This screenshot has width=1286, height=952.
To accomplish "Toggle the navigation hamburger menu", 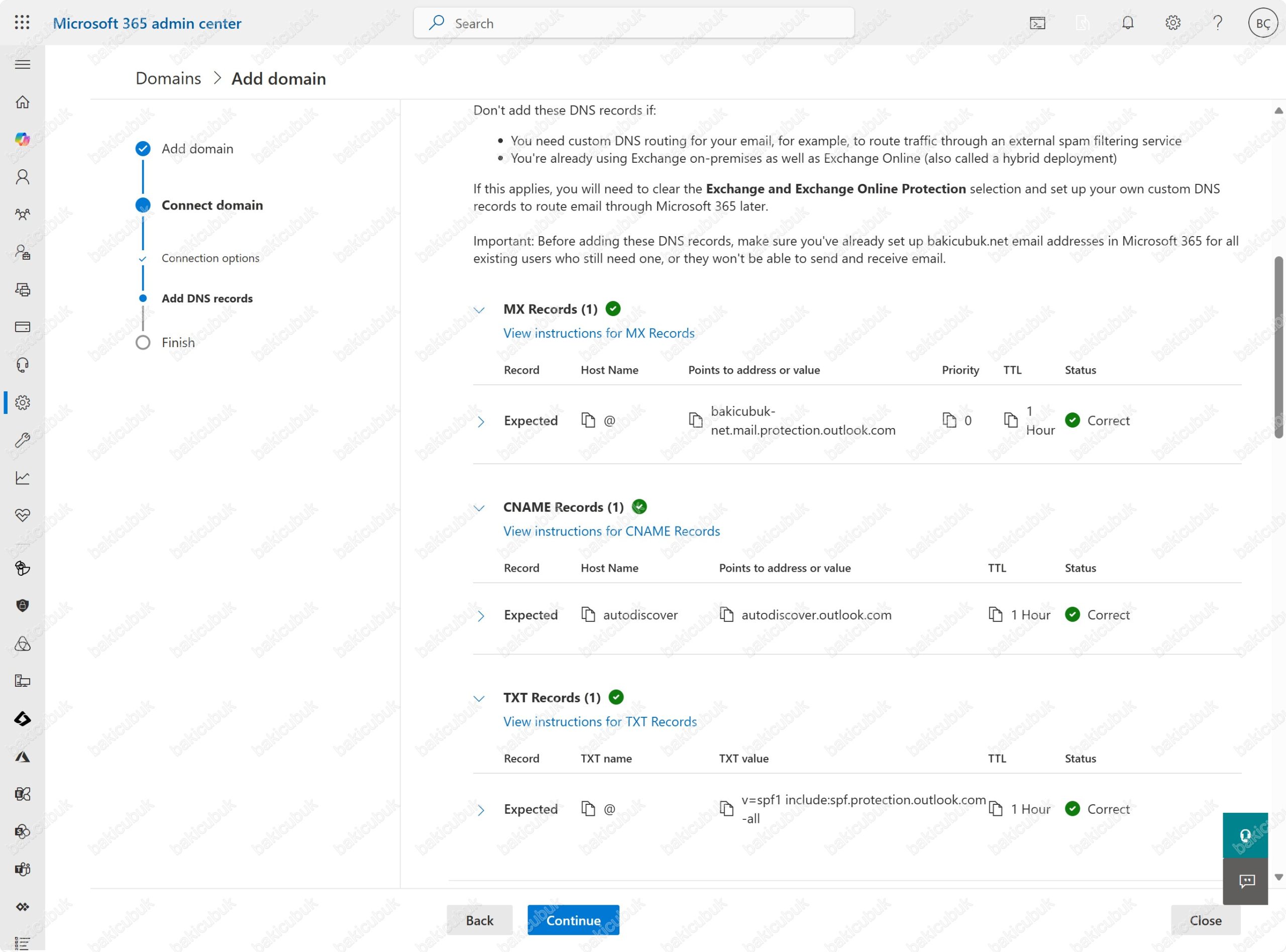I will (x=23, y=64).
